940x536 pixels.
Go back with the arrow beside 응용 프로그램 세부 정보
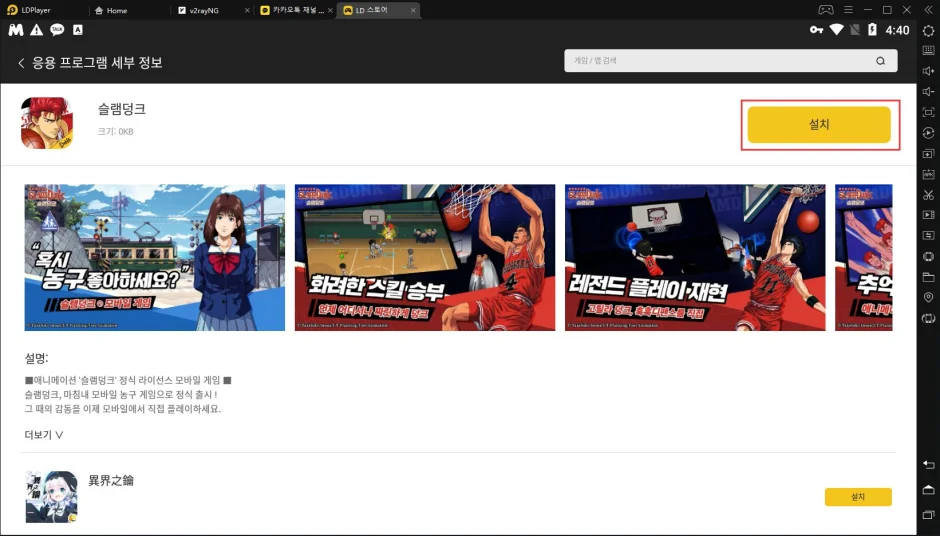[x=21, y=63]
